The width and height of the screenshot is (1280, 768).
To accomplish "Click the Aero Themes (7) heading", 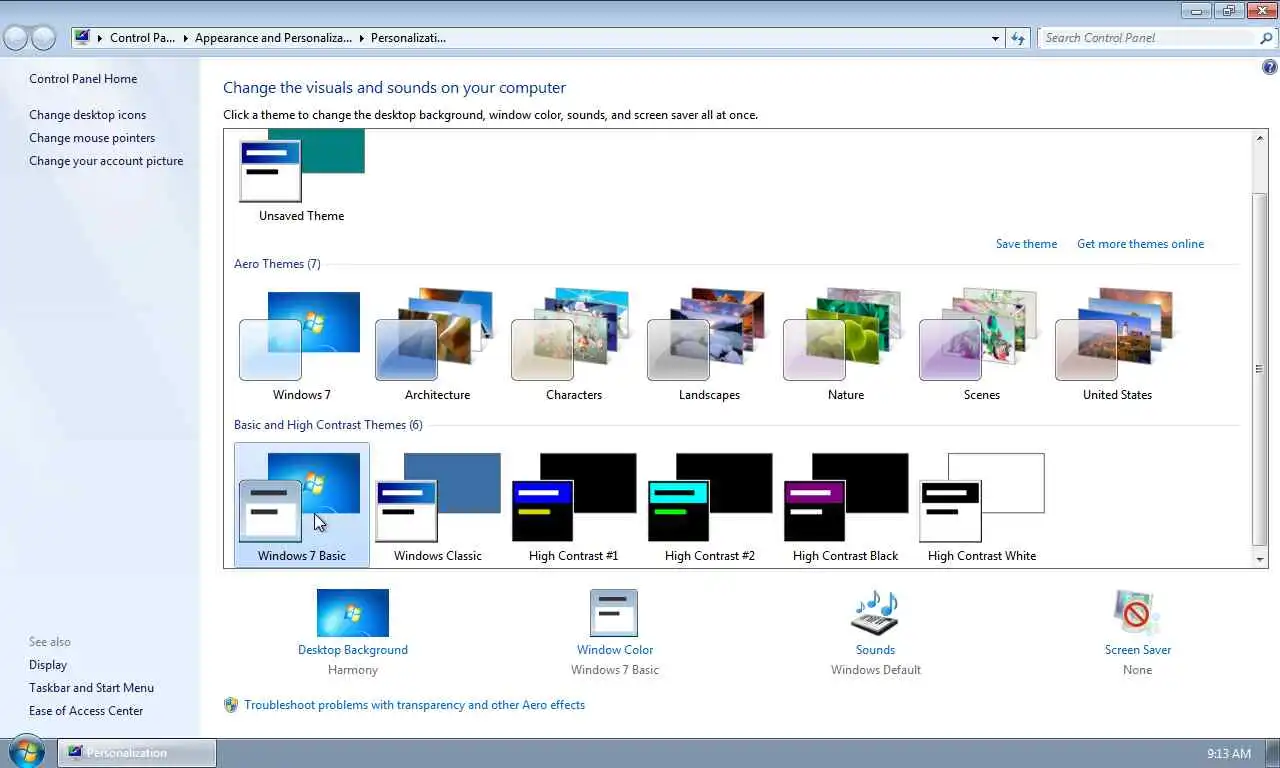I will [x=277, y=264].
